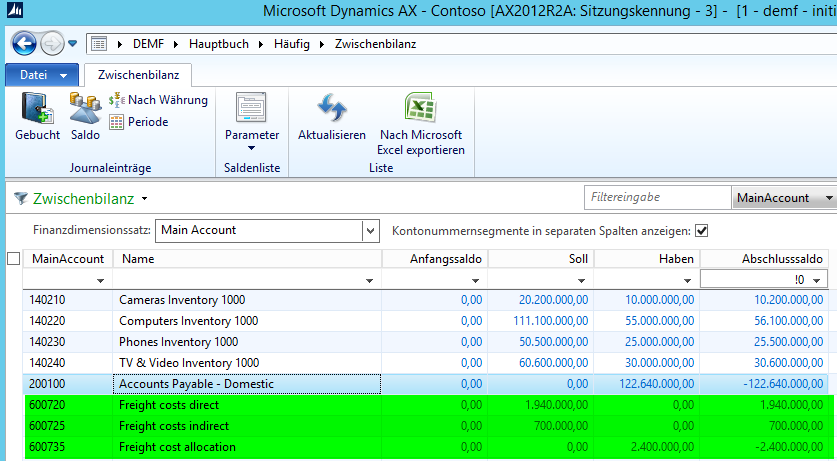Click the Gebucht journal entries icon

(37, 107)
